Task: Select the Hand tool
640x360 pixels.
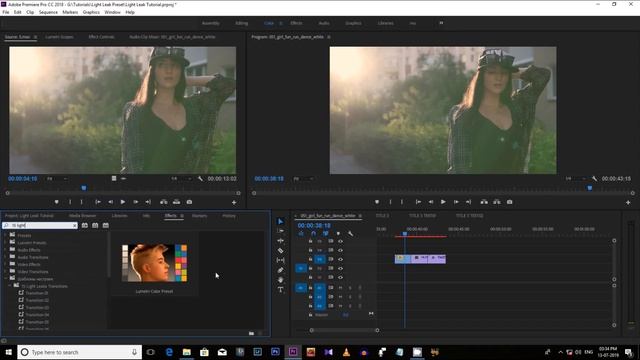Action: [280, 280]
